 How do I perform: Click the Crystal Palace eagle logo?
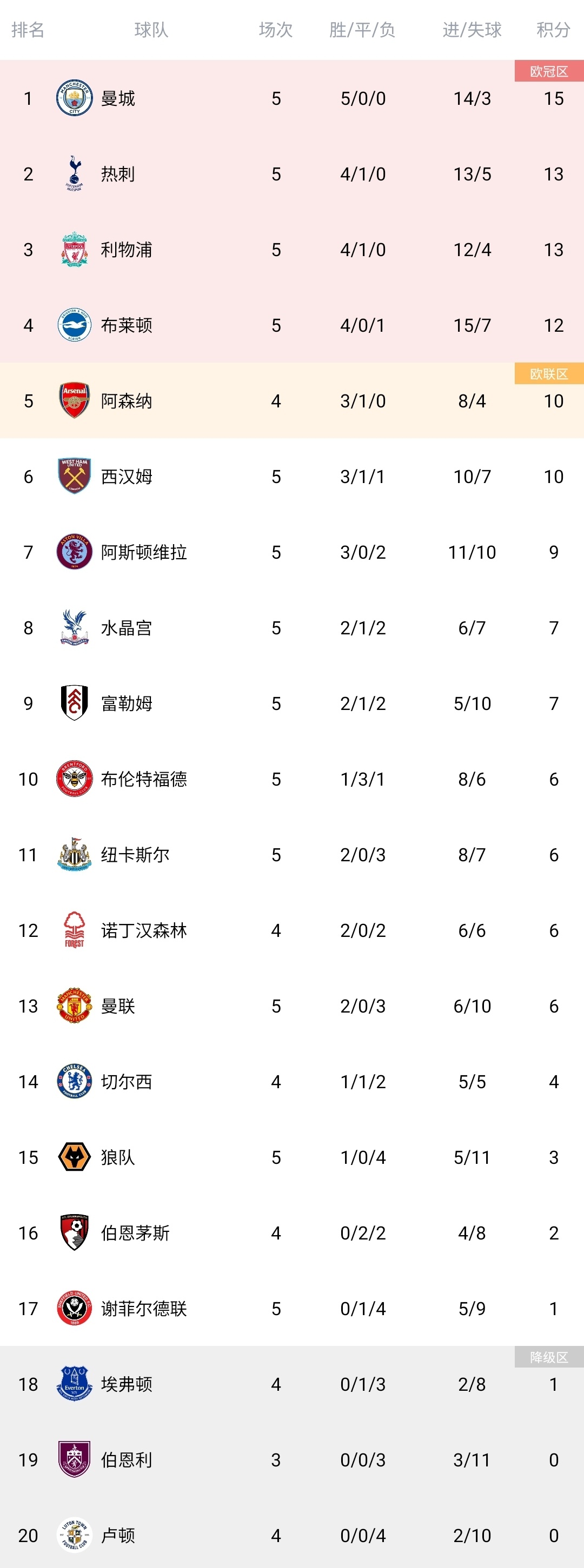pos(74,627)
